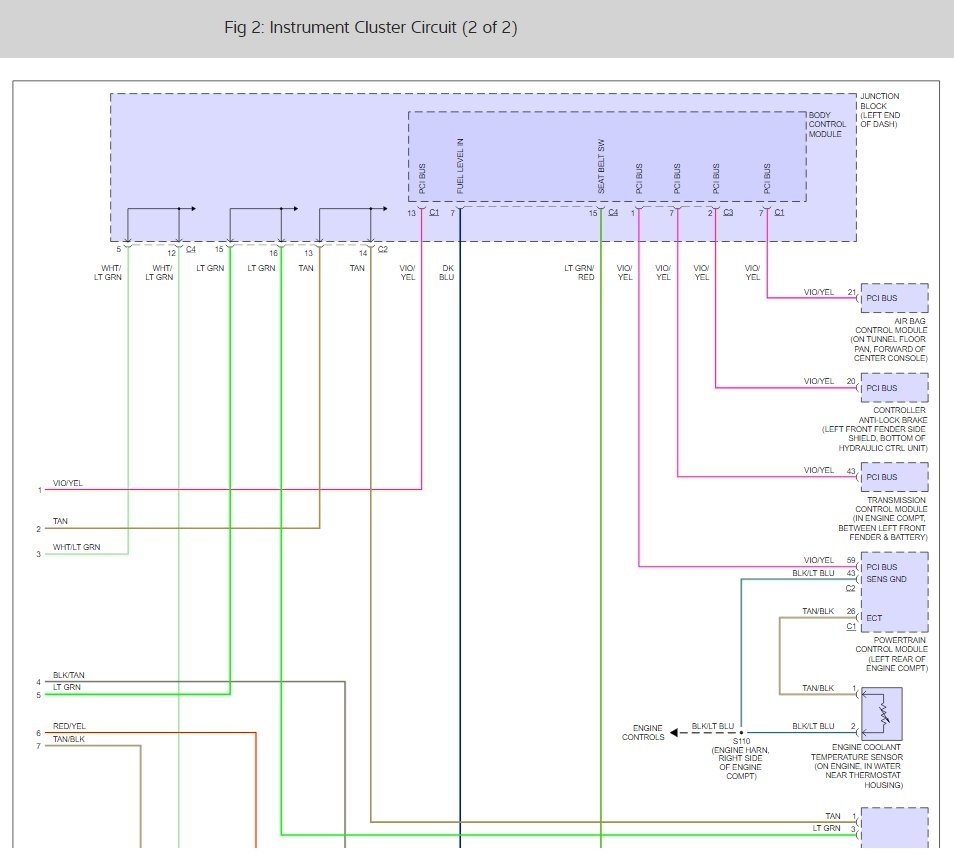The image size is (954, 862).
Task: Select the S110 splice dot
Action: pyautogui.click(x=741, y=733)
